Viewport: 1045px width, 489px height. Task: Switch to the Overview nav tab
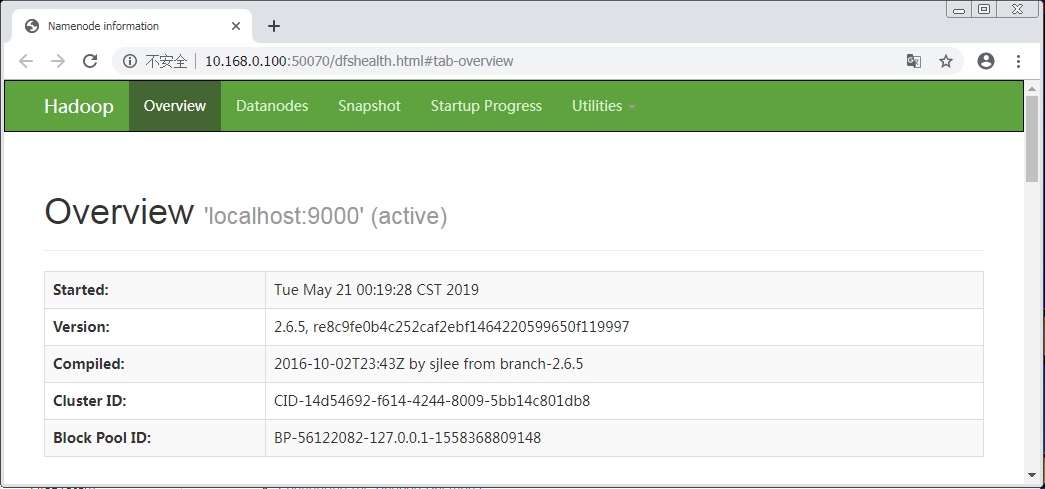175,106
